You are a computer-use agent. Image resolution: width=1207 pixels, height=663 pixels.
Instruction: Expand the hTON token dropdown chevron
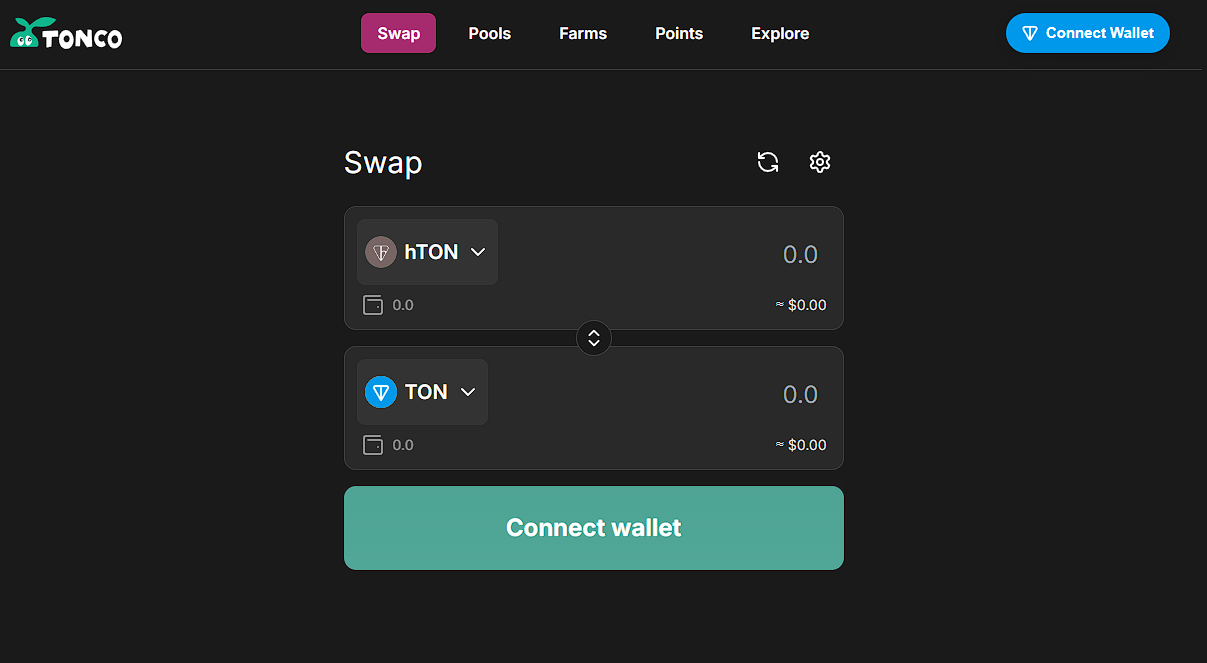click(478, 252)
